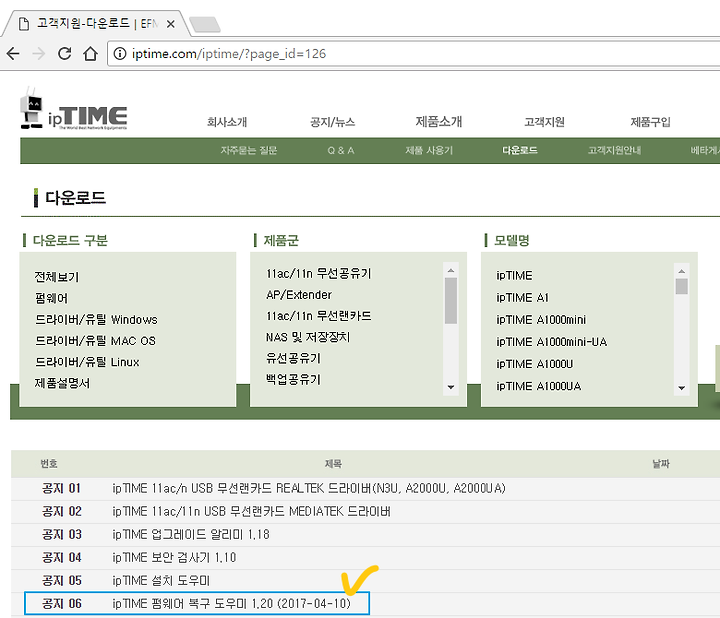Choose 유선공유기 product group
The image size is (720, 618).
point(293,358)
